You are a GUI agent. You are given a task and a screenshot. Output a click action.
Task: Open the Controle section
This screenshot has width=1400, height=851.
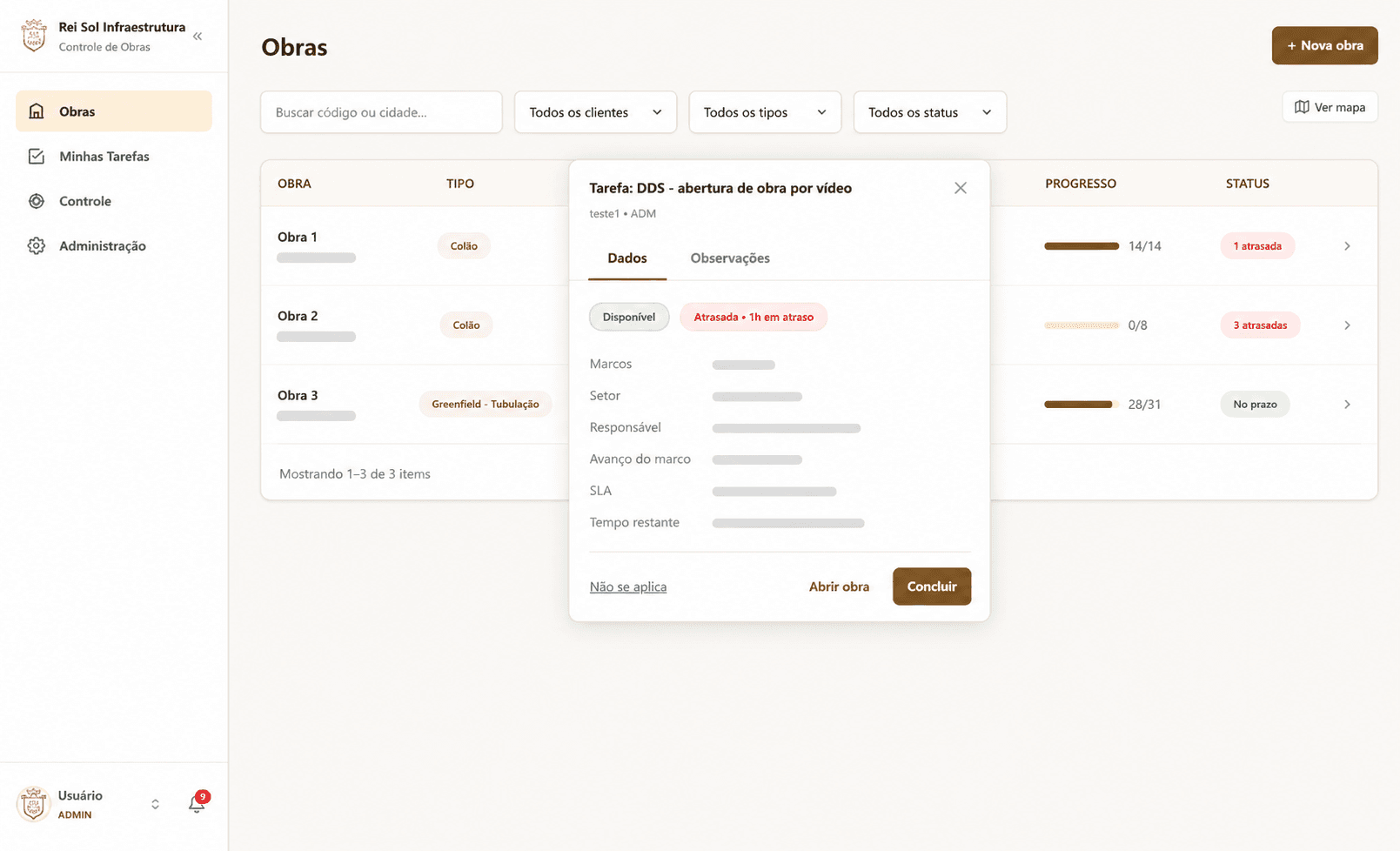tap(114, 201)
